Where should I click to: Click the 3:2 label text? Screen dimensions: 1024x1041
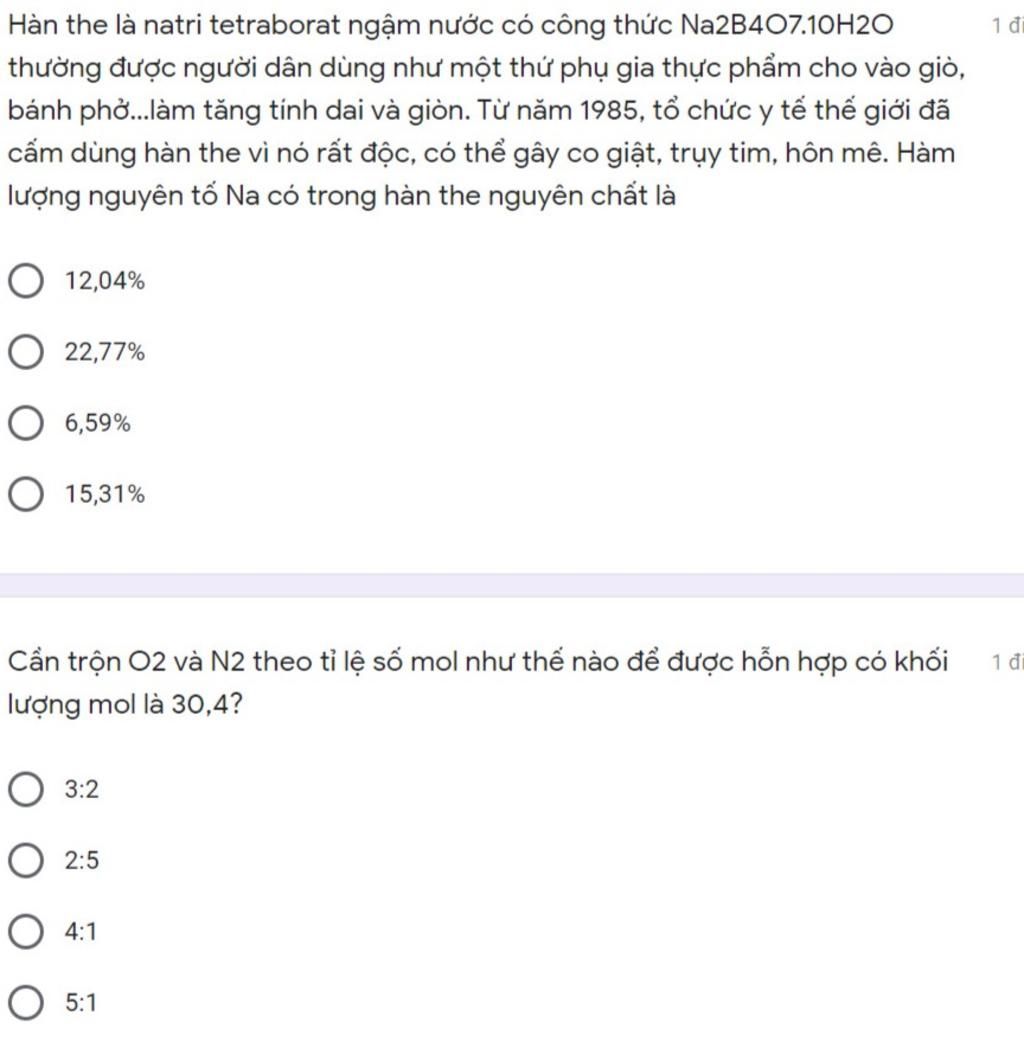pos(82,789)
